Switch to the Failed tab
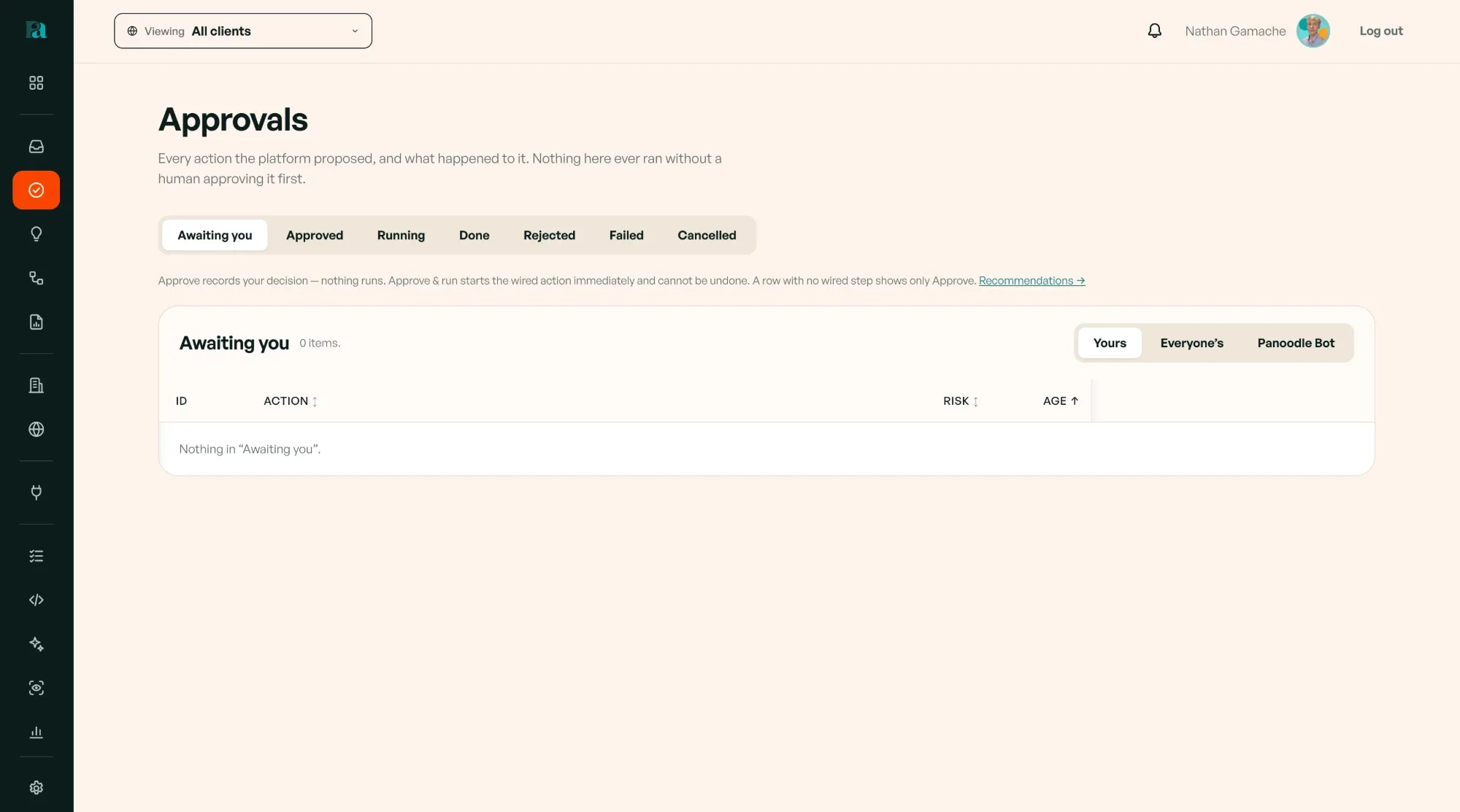Image resolution: width=1460 pixels, height=812 pixels. pos(626,235)
